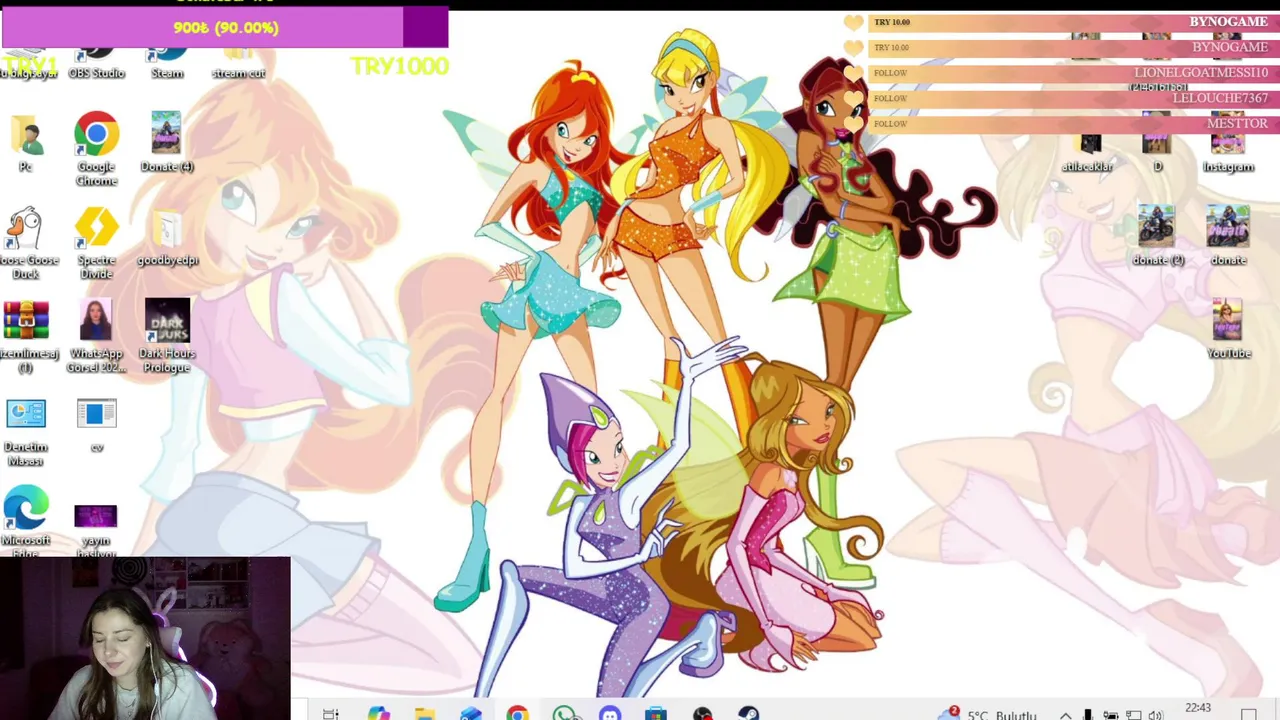The image size is (1280, 720).
Task: Open the Steam desktop shortcut
Action: [167, 62]
